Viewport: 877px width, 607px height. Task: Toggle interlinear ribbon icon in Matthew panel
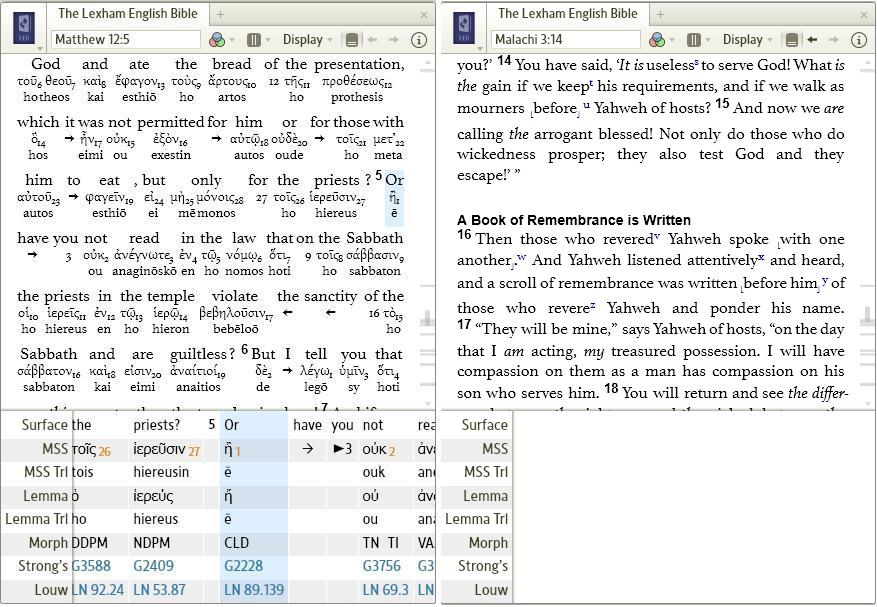coord(352,40)
